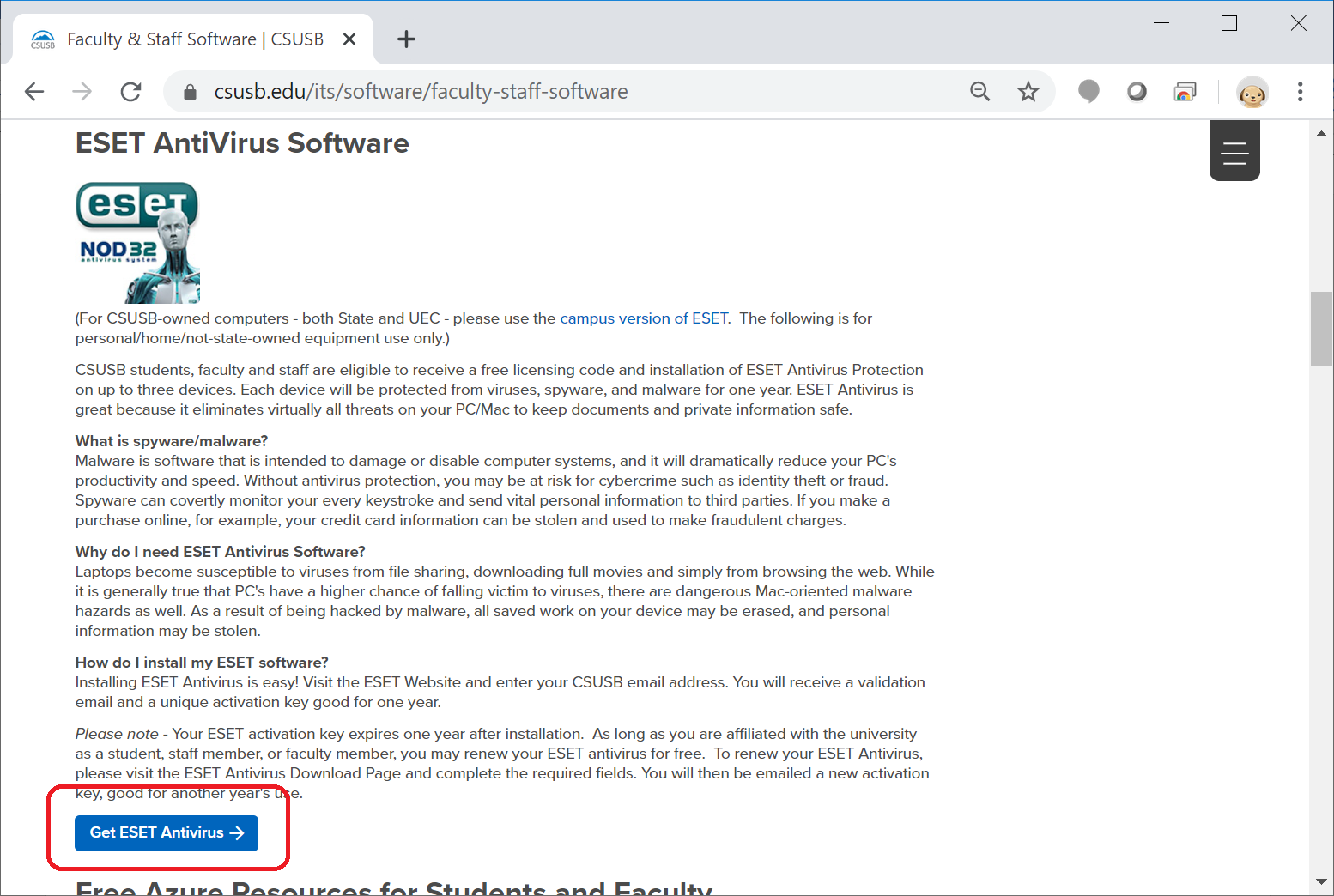Open Chrome's three-dot menu
This screenshot has height=896, width=1334.
[1301, 92]
